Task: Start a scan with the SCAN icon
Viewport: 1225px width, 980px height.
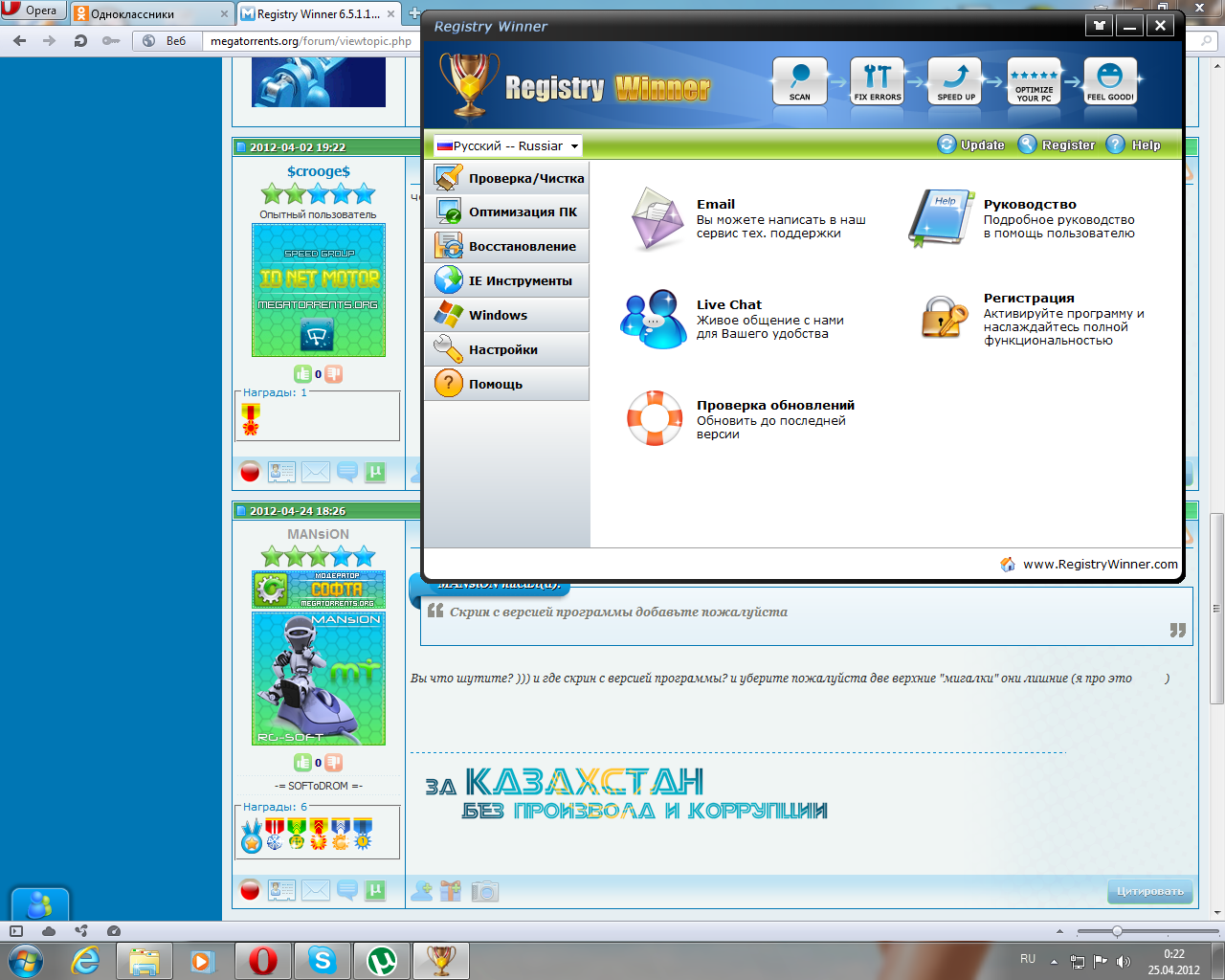Action: (x=799, y=80)
